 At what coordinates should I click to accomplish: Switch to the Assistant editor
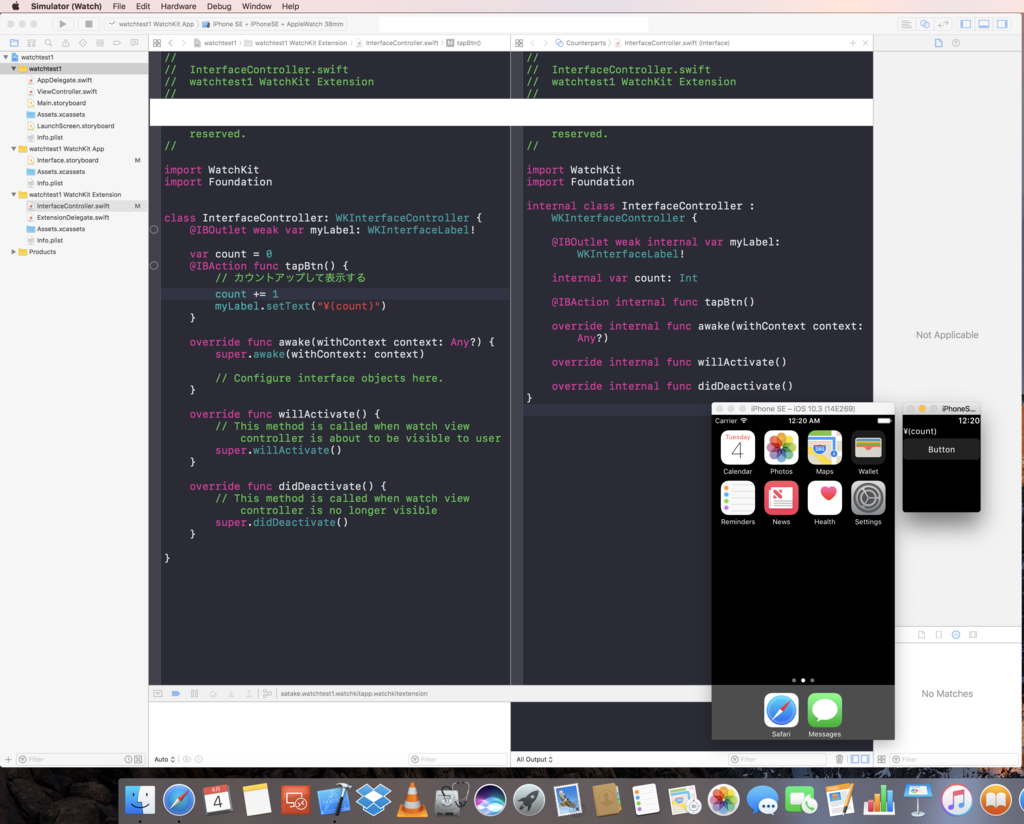(925, 24)
